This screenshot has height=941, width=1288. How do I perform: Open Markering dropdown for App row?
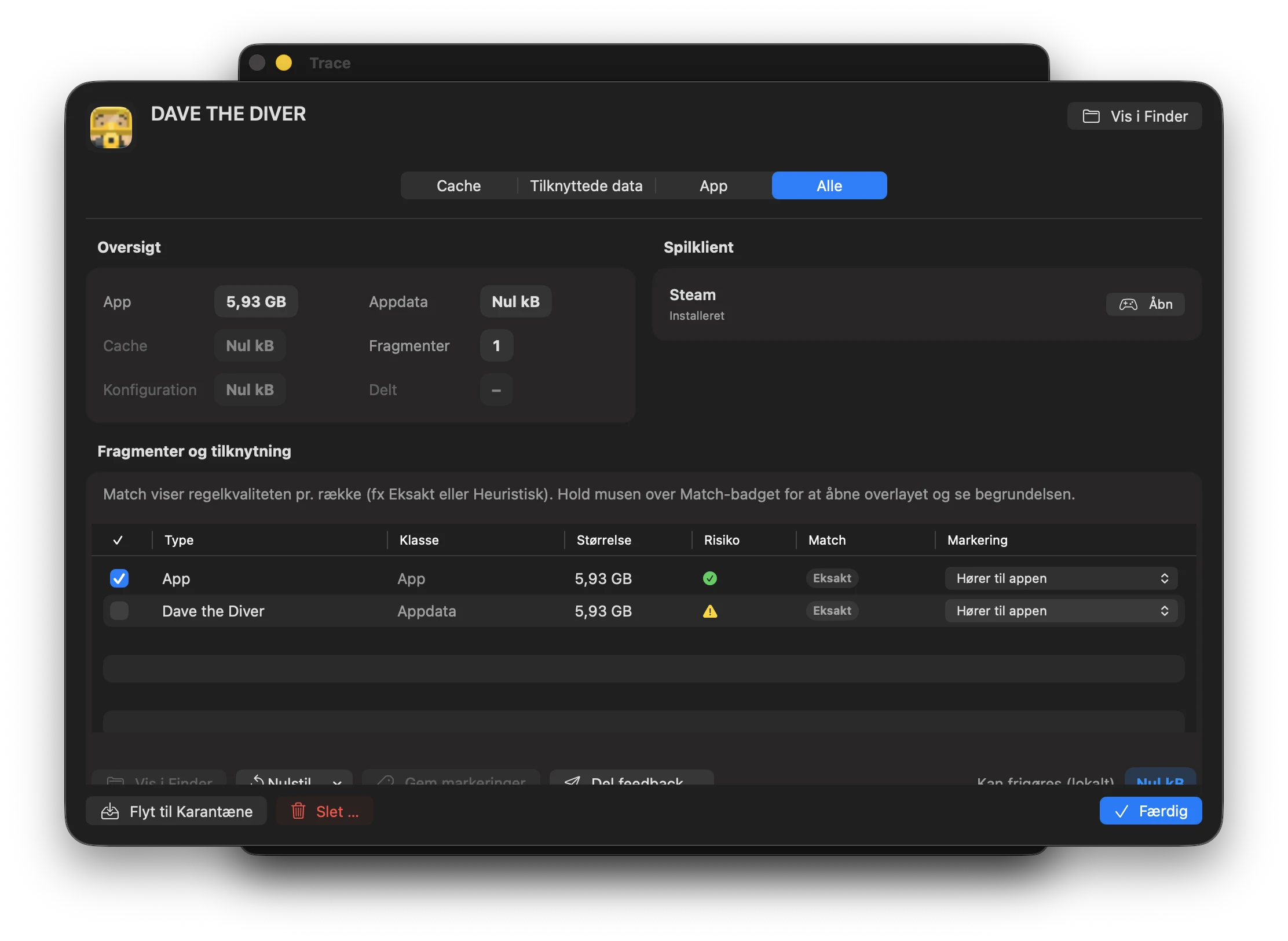click(x=1061, y=578)
